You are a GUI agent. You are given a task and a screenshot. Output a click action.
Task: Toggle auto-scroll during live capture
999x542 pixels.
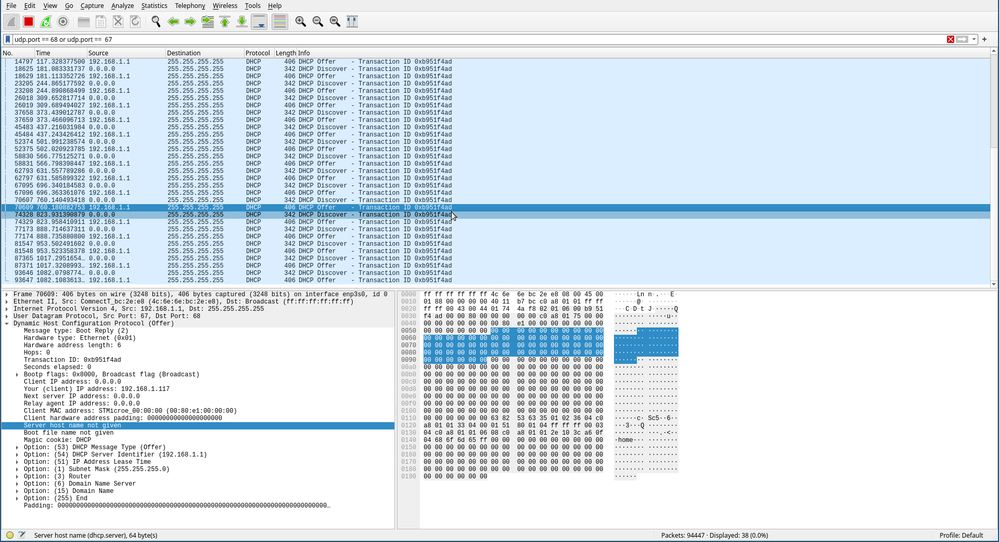click(259, 21)
